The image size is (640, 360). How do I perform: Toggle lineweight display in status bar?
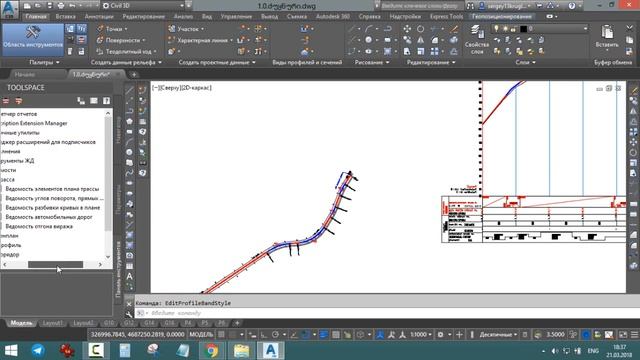(323, 335)
